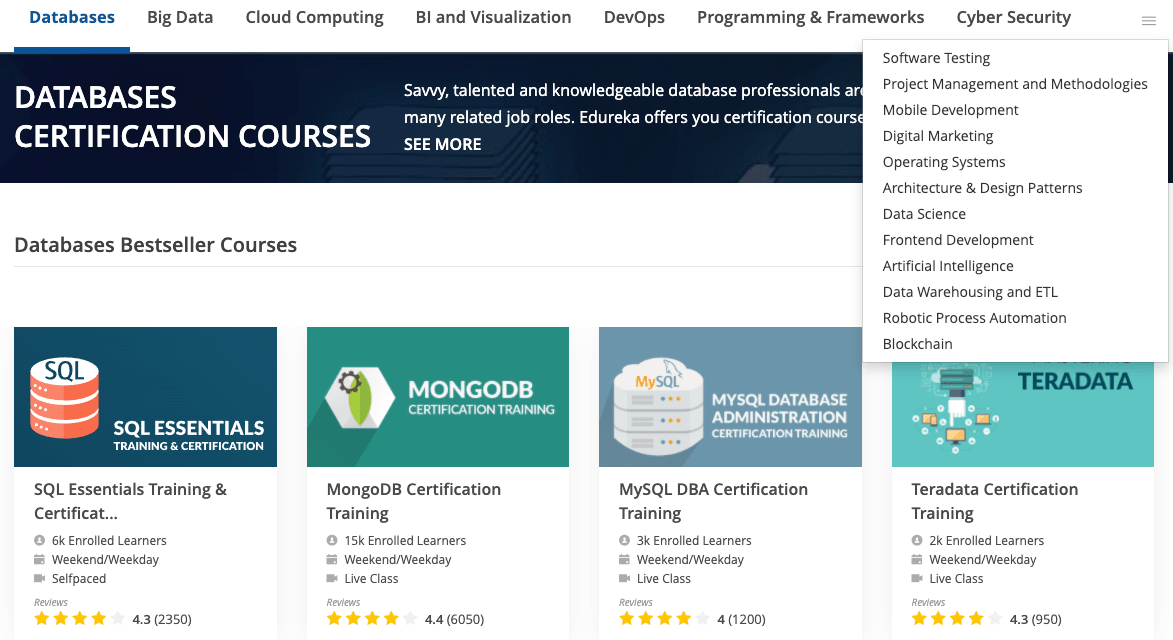Click 'Live Class' on the Teradata card
The height and width of the screenshot is (640, 1173).
956,579
